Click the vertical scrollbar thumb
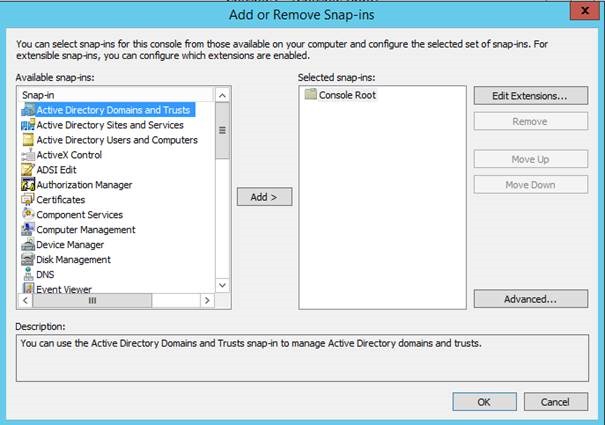Image resolution: width=605 pixels, height=425 pixels. (222, 130)
